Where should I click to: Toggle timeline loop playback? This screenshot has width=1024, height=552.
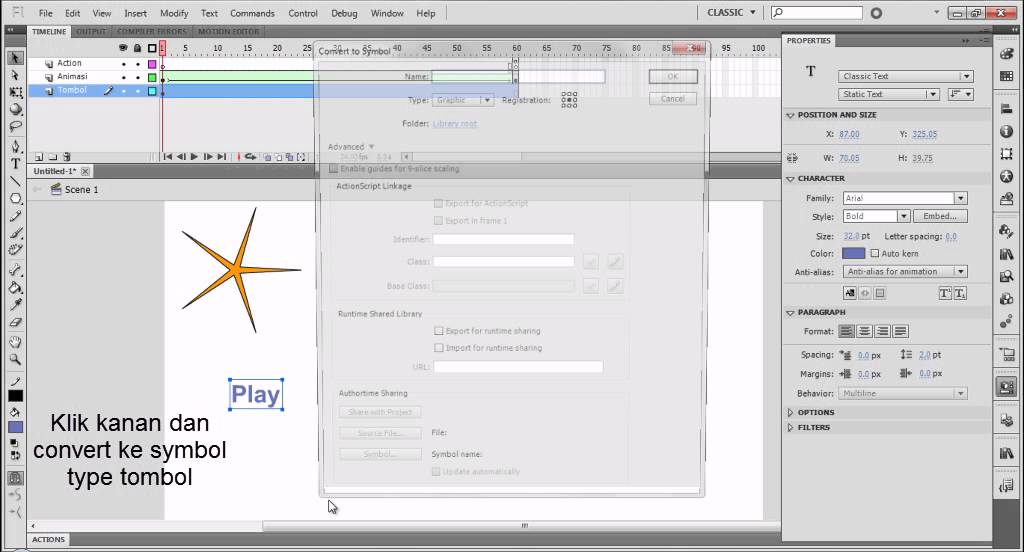(250, 157)
